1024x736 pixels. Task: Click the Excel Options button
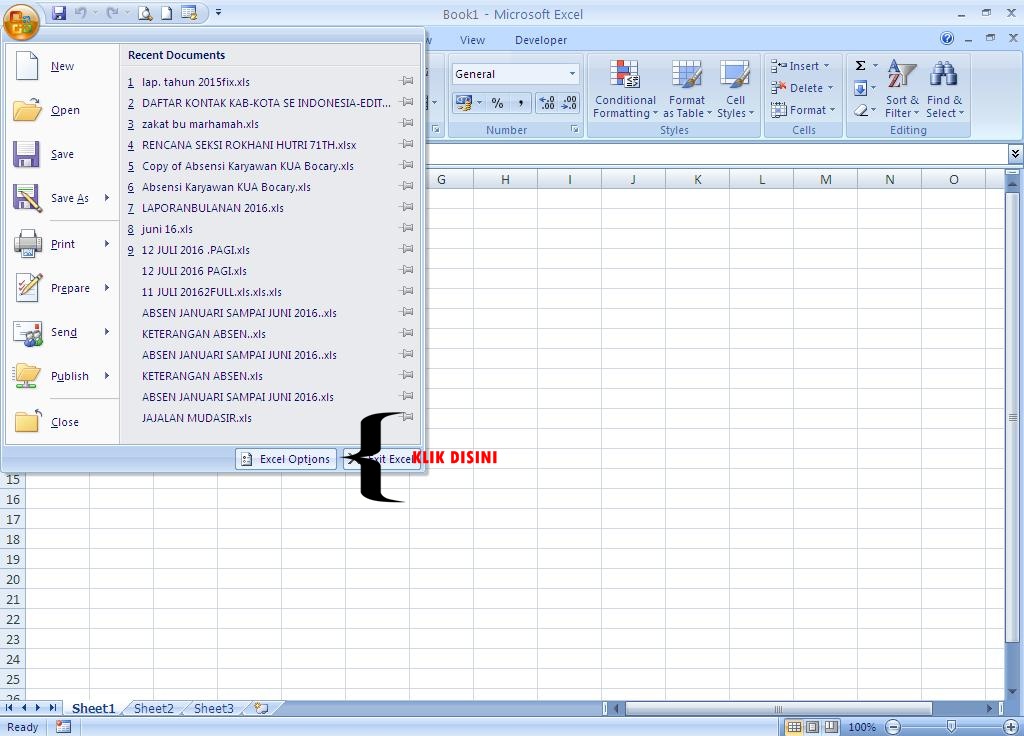[x=286, y=459]
